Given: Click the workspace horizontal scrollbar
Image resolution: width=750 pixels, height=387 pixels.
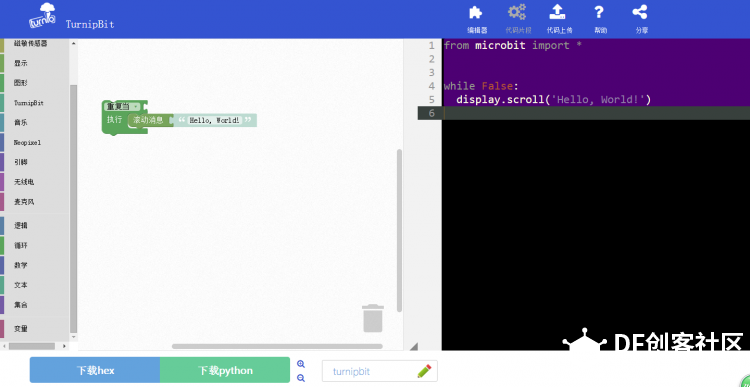Looking at the screenshot, I should coord(277,346).
